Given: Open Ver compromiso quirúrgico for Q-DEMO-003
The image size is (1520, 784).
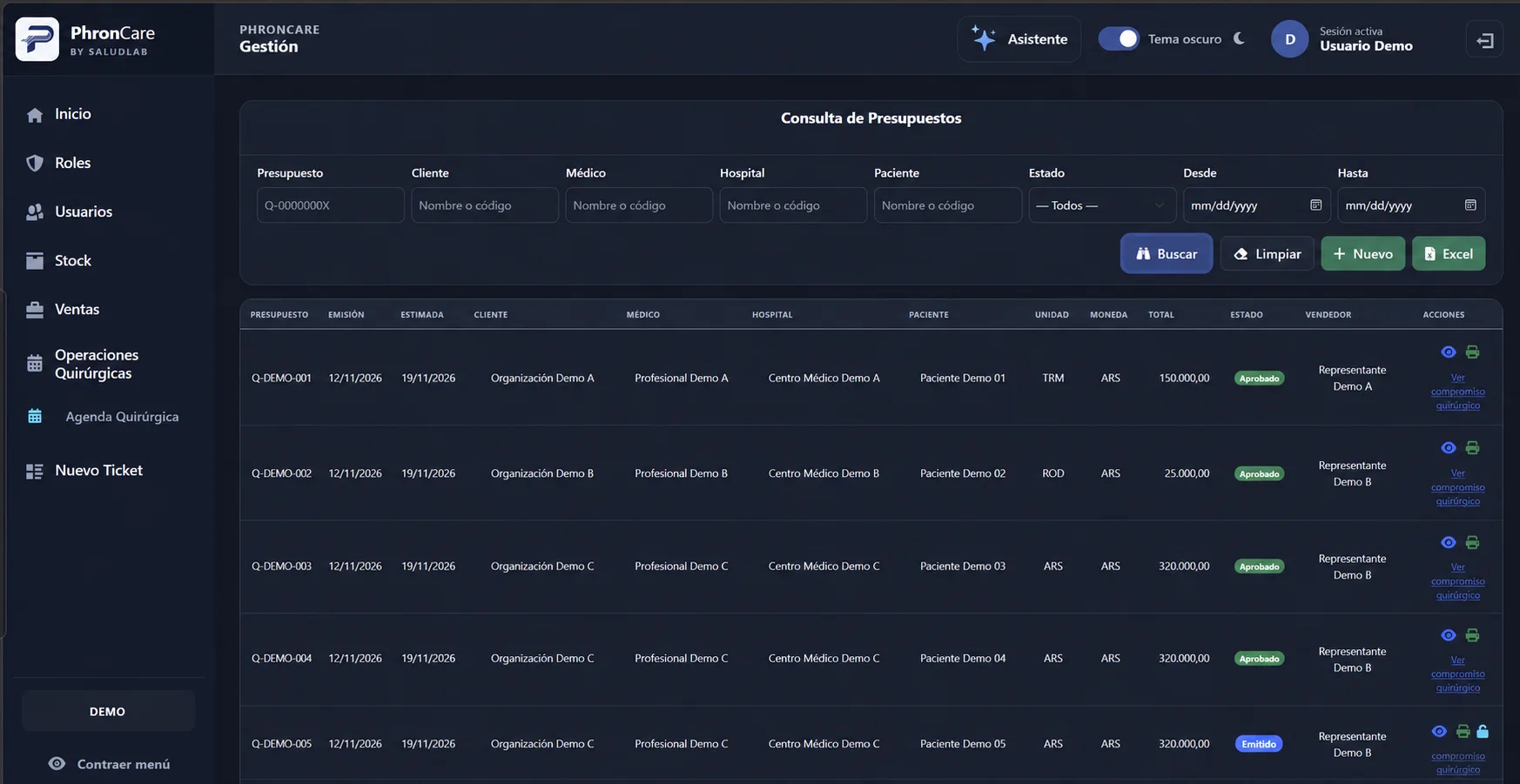Looking at the screenshot, I should [1458, 581].
